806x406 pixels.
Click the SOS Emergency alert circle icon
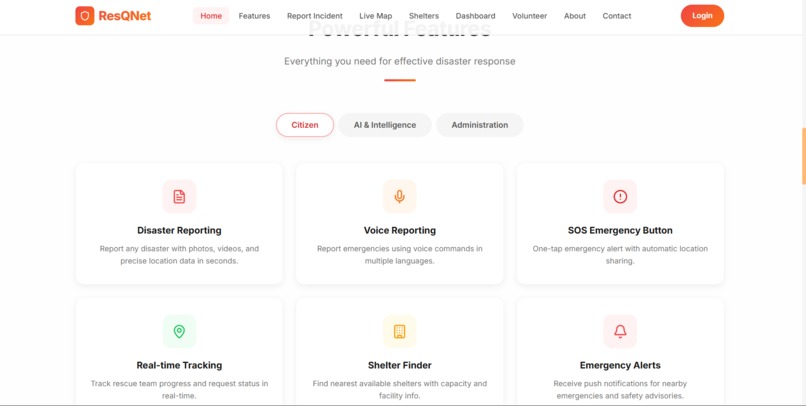620,196
